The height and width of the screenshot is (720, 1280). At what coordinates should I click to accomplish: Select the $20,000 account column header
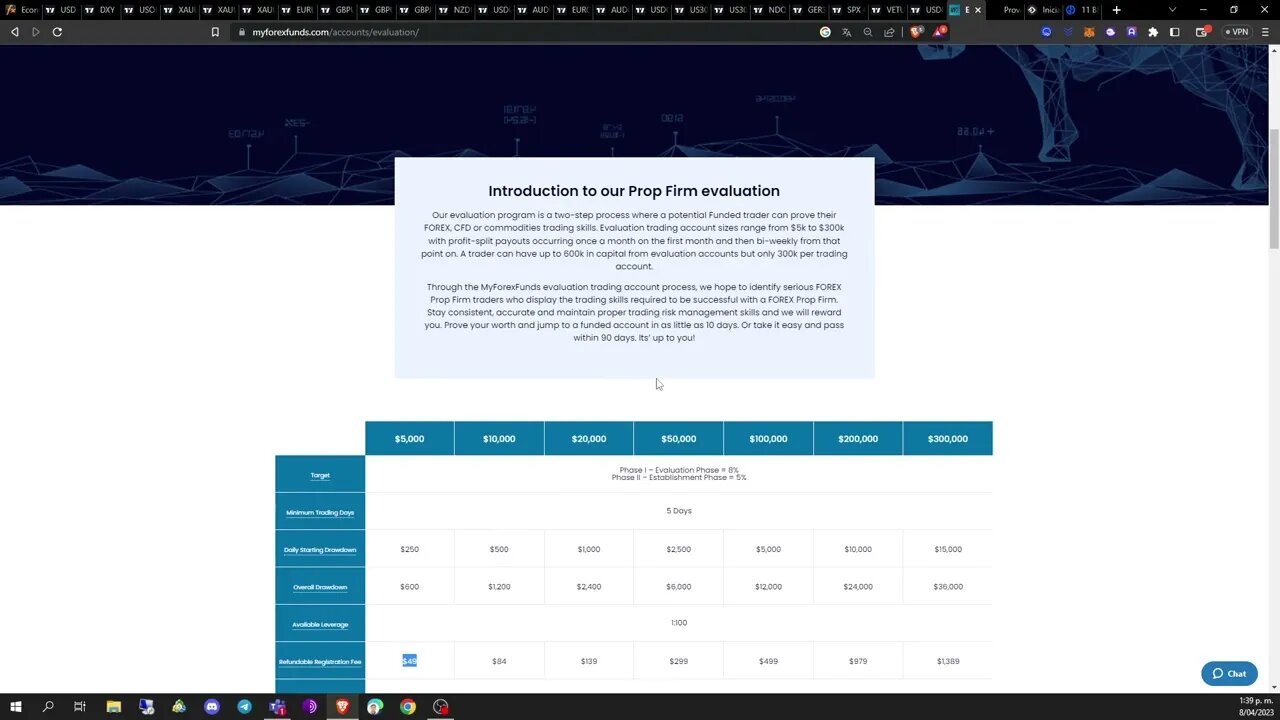589,438
